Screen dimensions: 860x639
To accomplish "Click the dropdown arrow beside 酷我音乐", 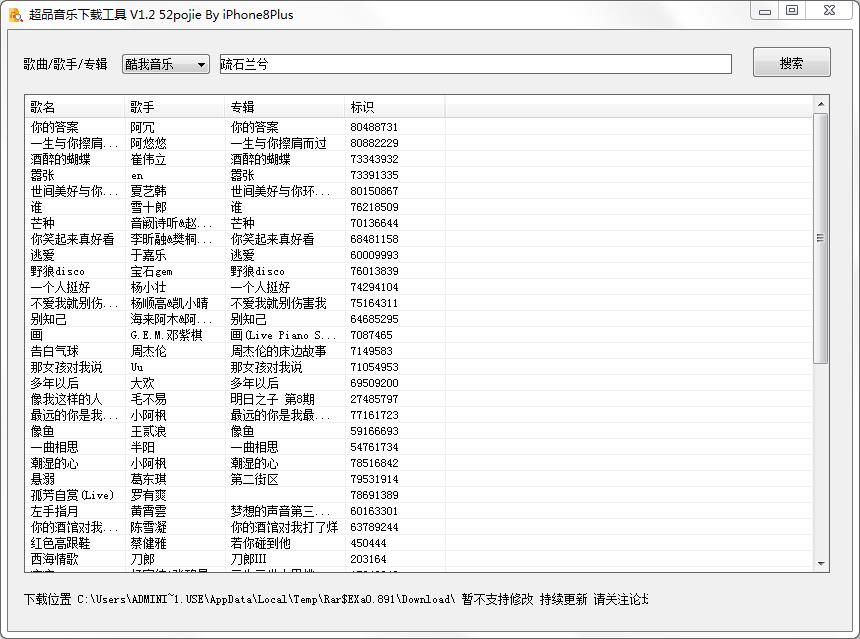I will 198,63.
